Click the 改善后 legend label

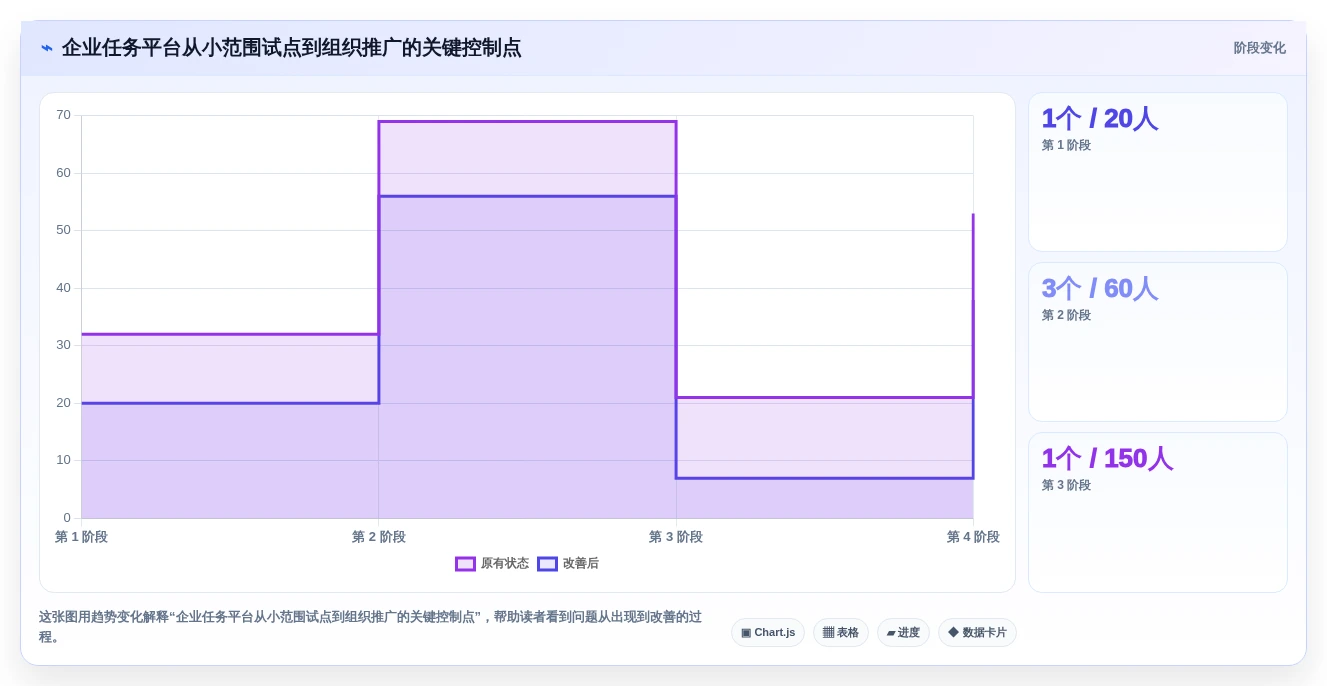[581, 564]
